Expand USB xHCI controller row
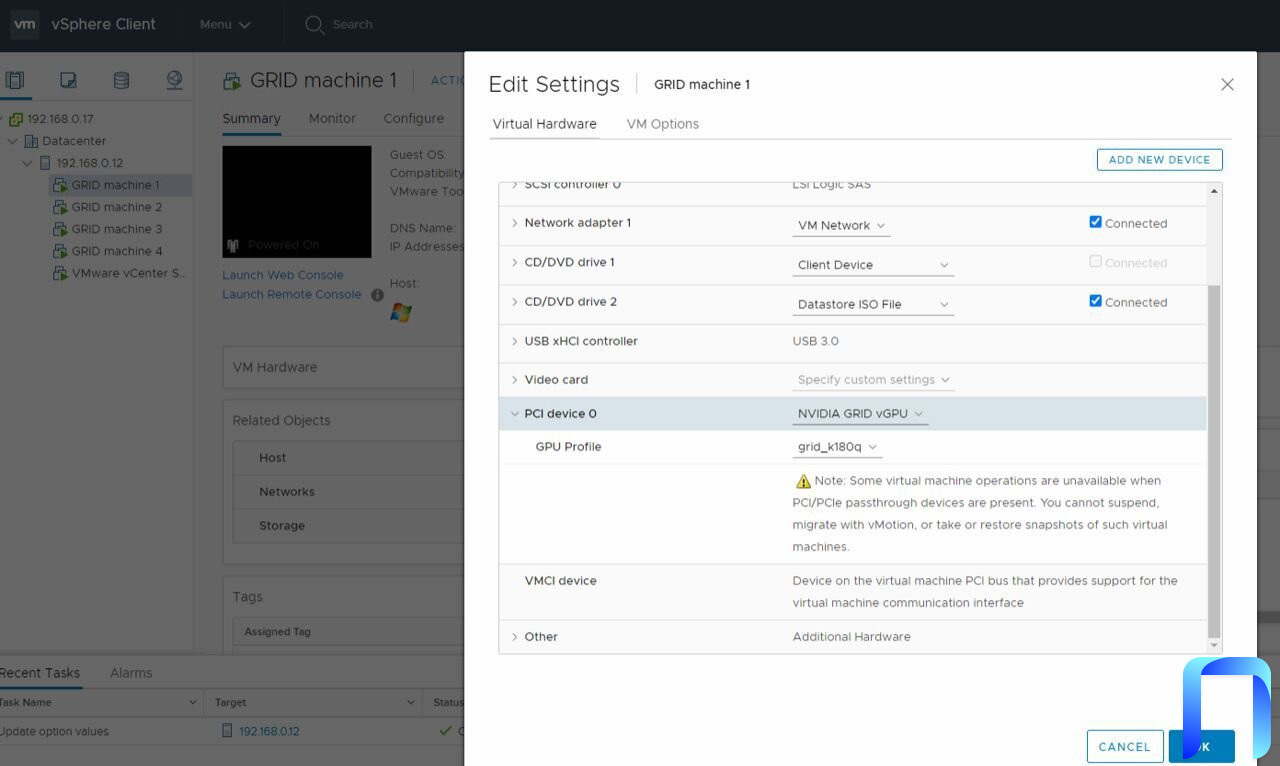 coord(515,341)
